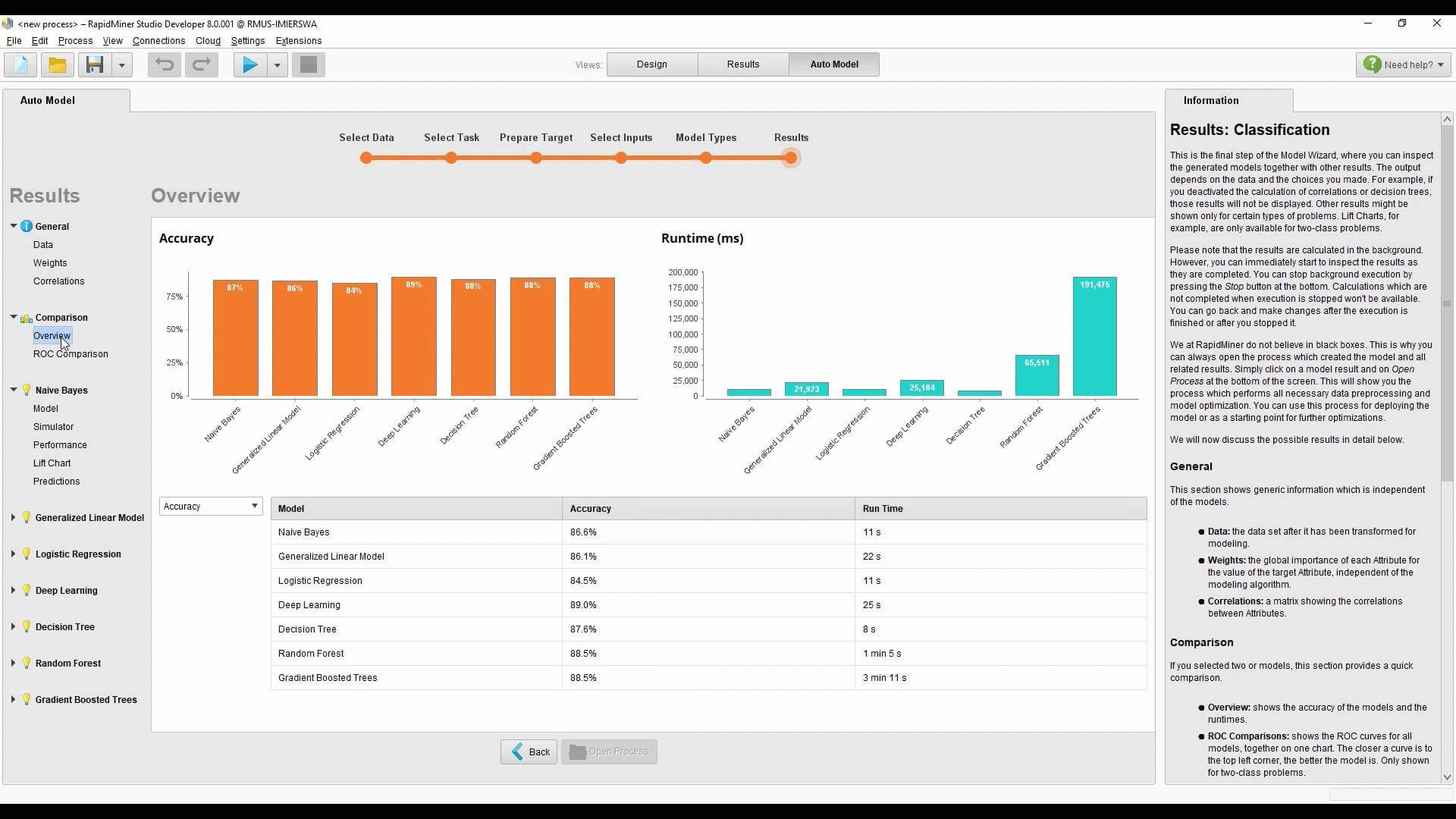Open the Accuracy criterion combo box
Image resolution: width=1456 pixels, height=819 pixels.
coord(210,507)
